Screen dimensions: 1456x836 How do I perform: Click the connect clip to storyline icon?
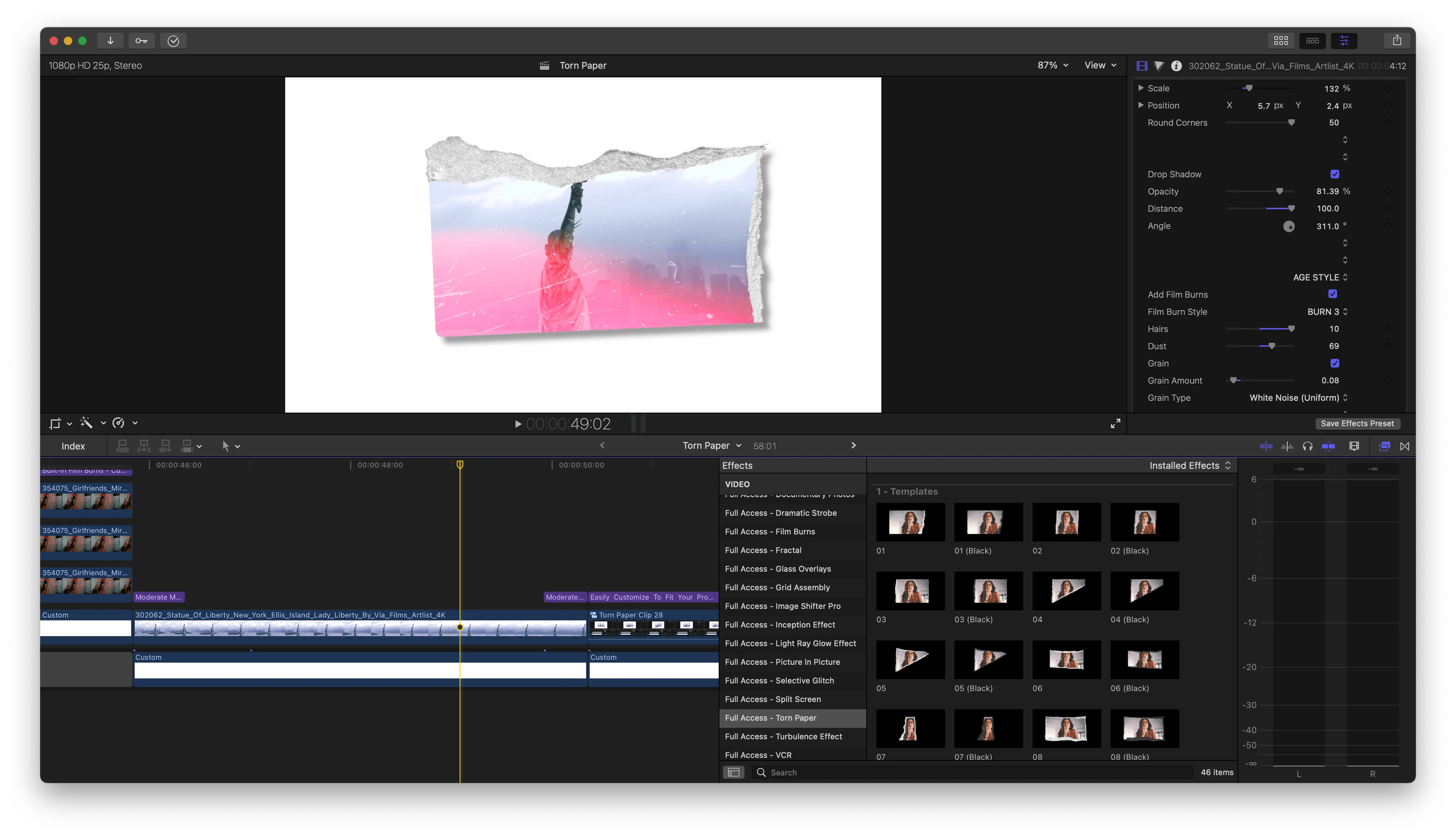point(122,446)
